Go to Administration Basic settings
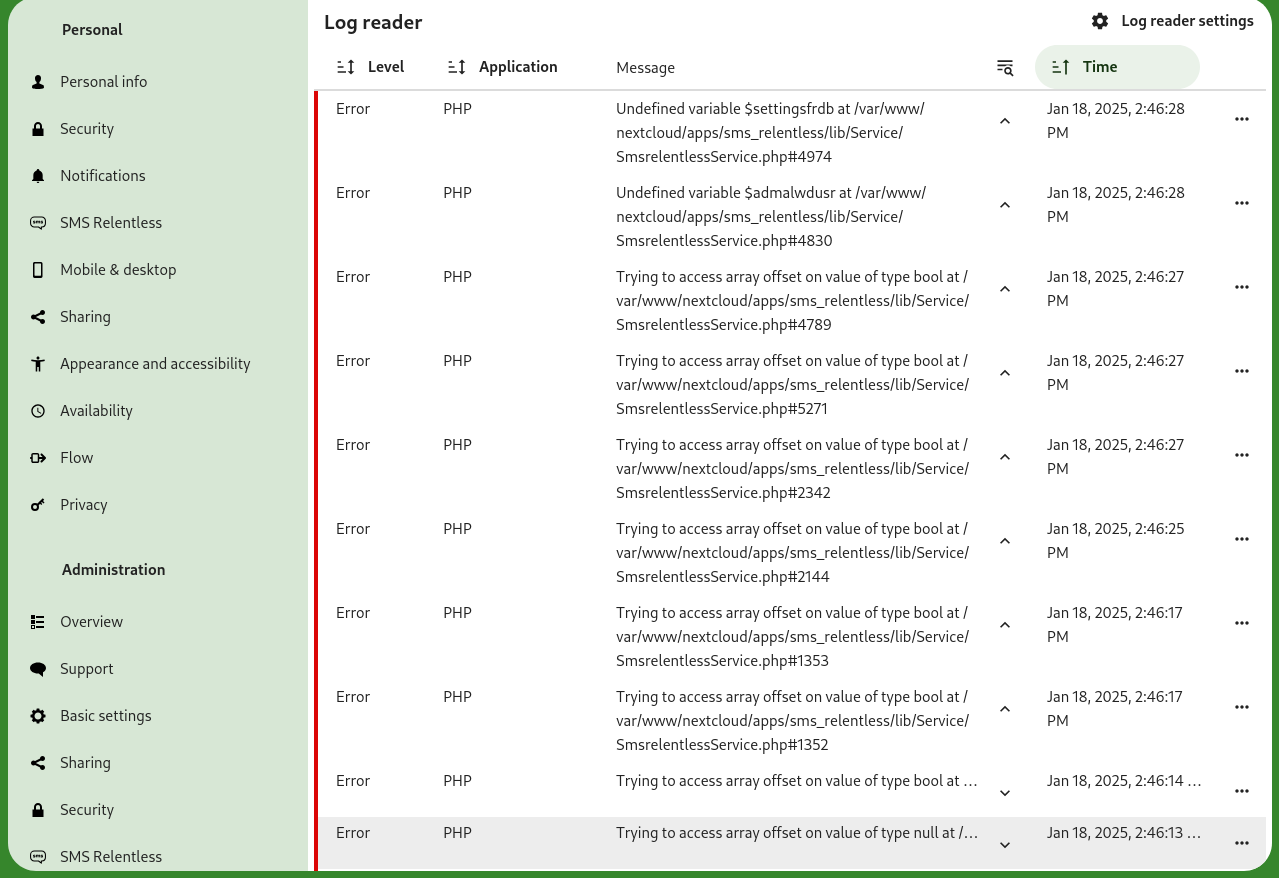Screen dimensions: 1279x878 click(105, 716)
